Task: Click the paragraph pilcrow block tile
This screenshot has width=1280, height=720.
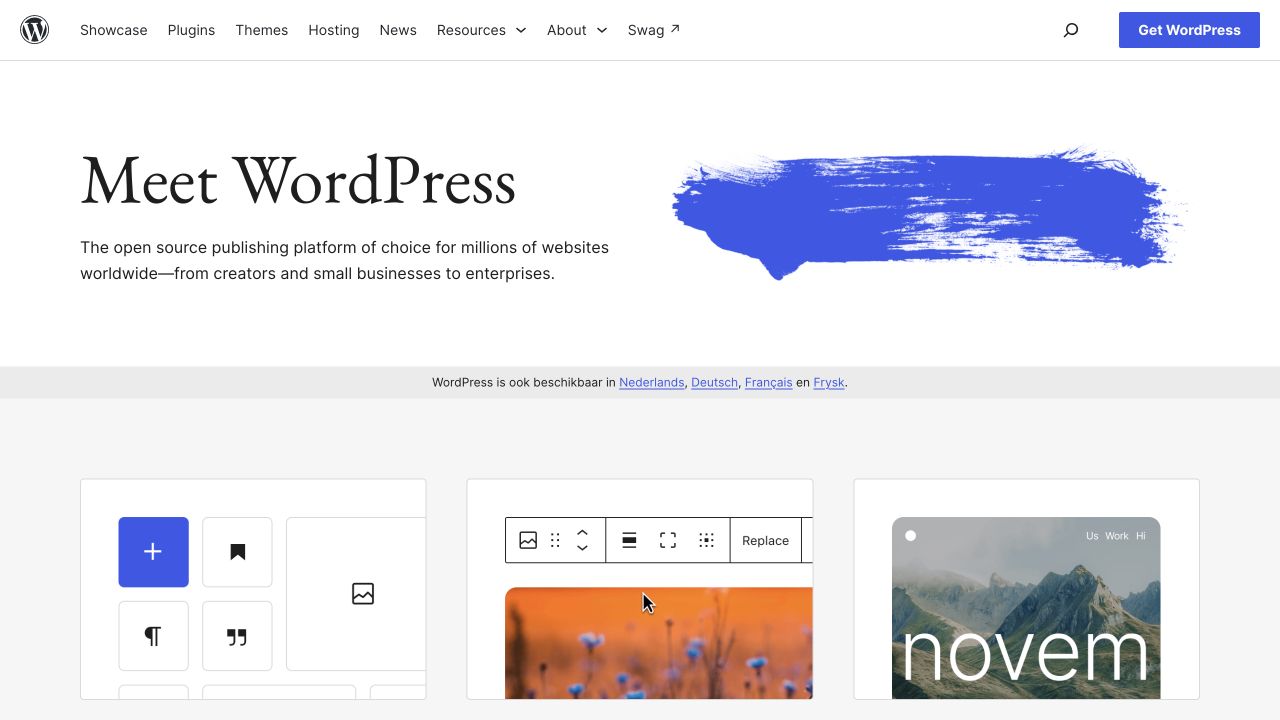Action: [153, 636]
